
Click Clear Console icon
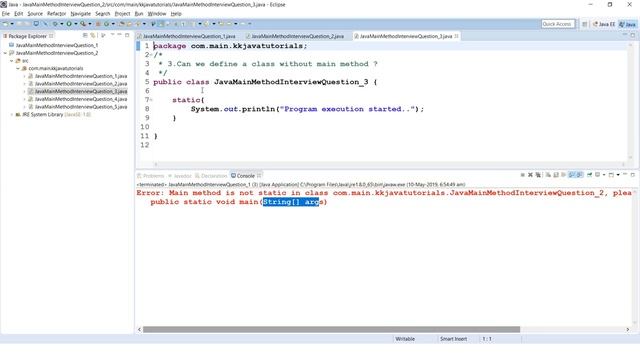click(548, 175)
